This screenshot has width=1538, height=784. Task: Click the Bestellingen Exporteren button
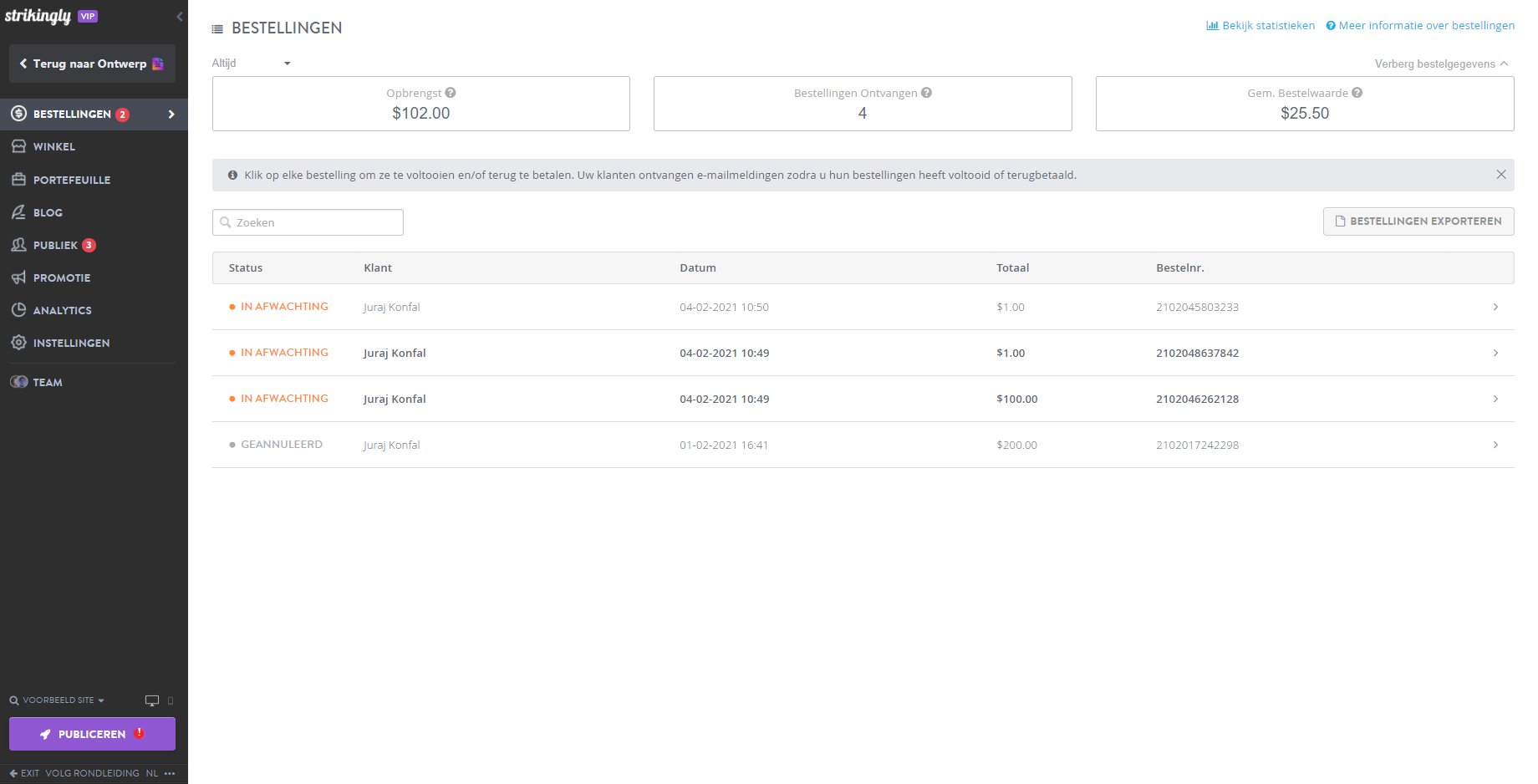click(1418, 221)
